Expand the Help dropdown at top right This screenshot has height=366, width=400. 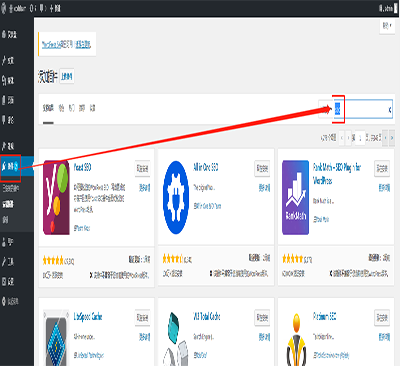(387, 26)
